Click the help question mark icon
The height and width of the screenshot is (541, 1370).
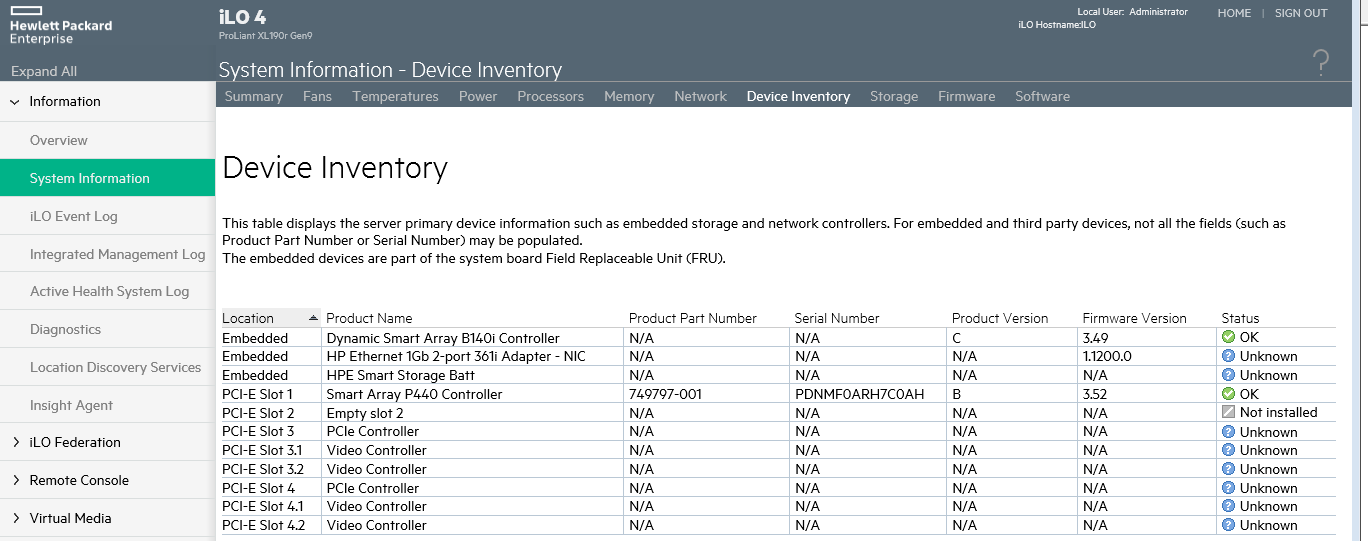1321,63
